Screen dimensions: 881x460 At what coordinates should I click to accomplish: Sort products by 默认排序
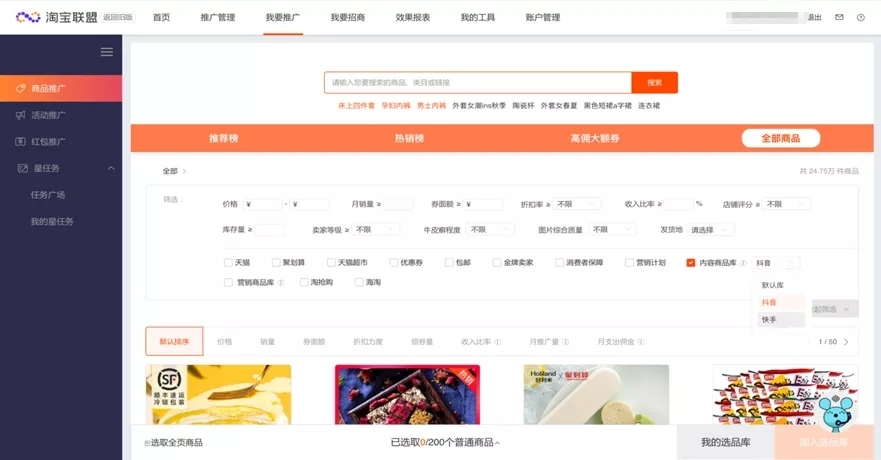pos(174,341)
